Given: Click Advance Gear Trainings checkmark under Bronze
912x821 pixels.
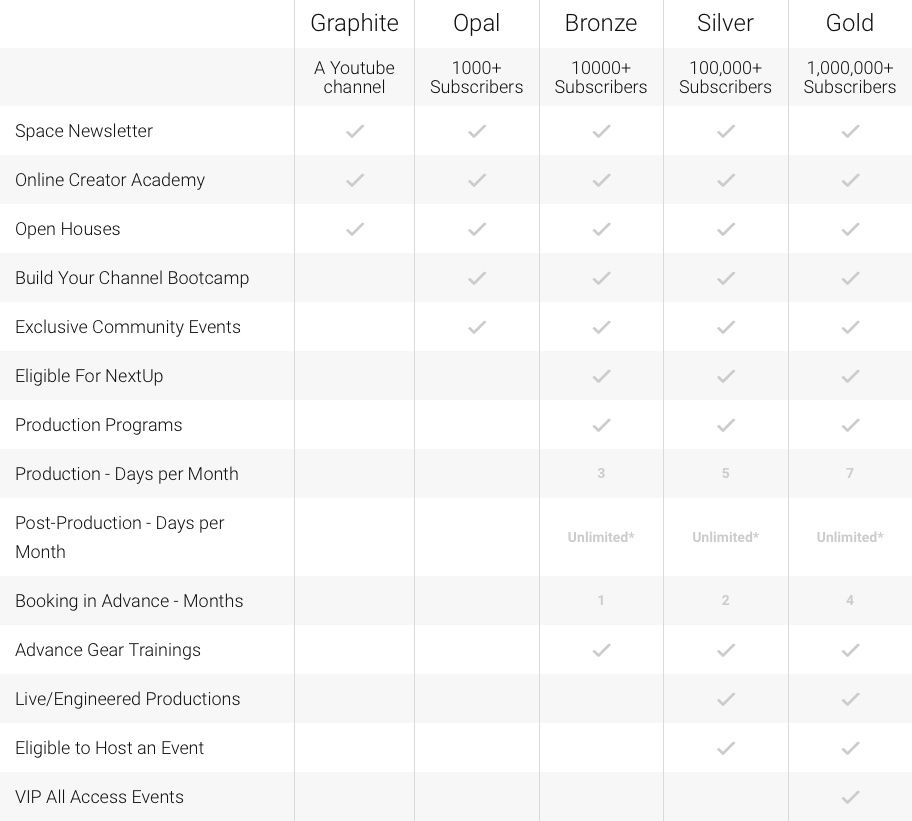Looking at the screenshot, I should [x=601, y=650].
